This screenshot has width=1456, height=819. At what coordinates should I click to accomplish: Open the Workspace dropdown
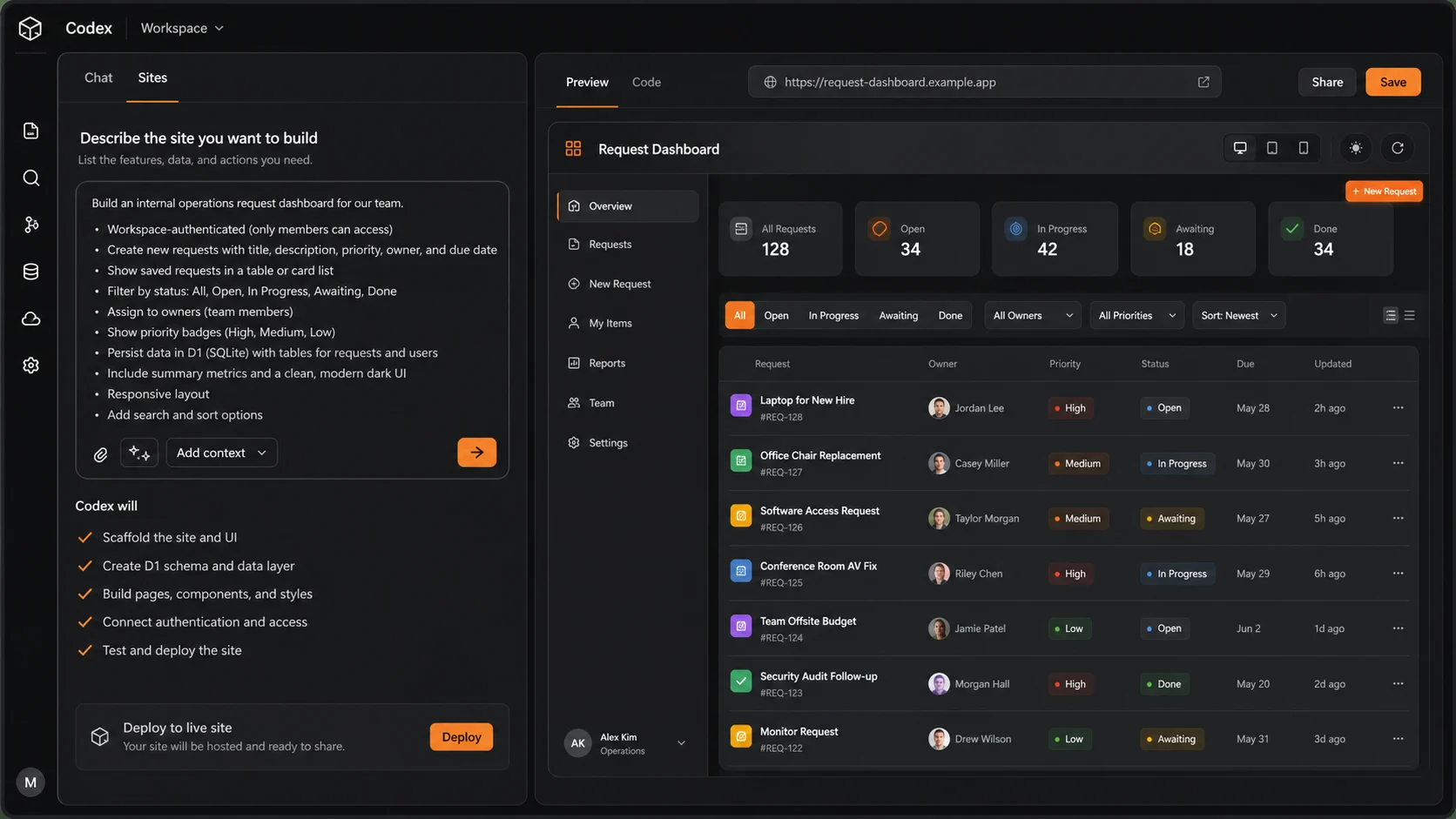click(182, 28)
